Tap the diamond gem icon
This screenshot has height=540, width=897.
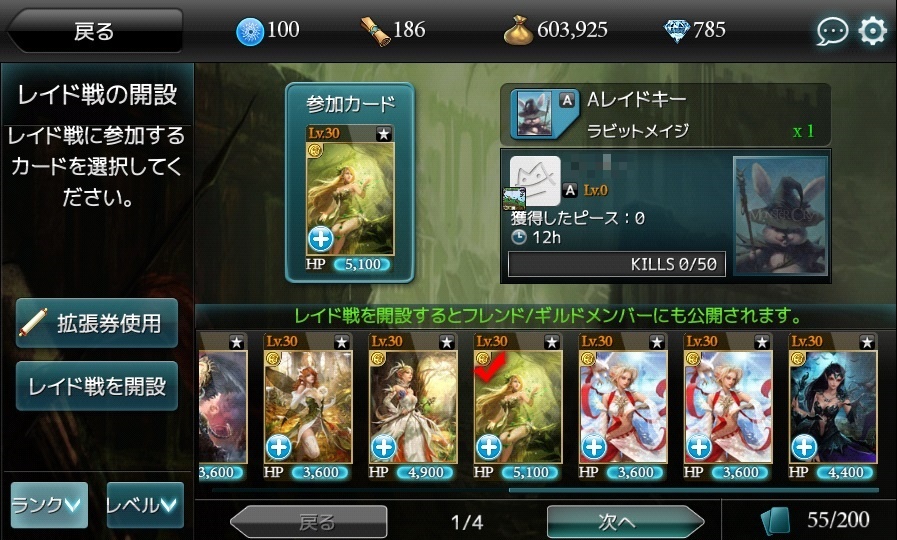coord(676,31)
